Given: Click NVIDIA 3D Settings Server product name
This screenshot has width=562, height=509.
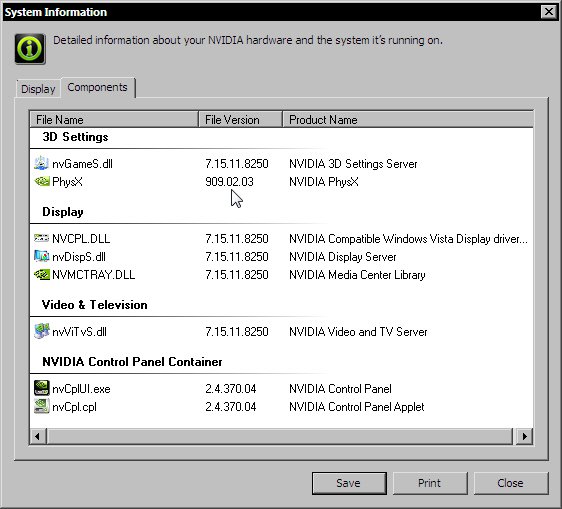Looking at the screenshot, I should point(353,164).
